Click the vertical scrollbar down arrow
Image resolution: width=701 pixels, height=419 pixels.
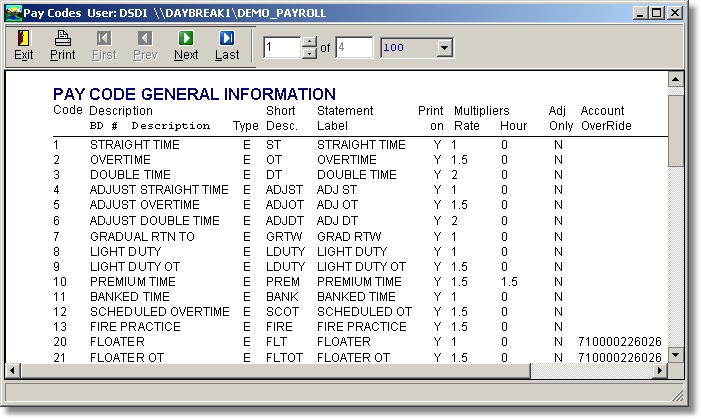pos(675,354)
